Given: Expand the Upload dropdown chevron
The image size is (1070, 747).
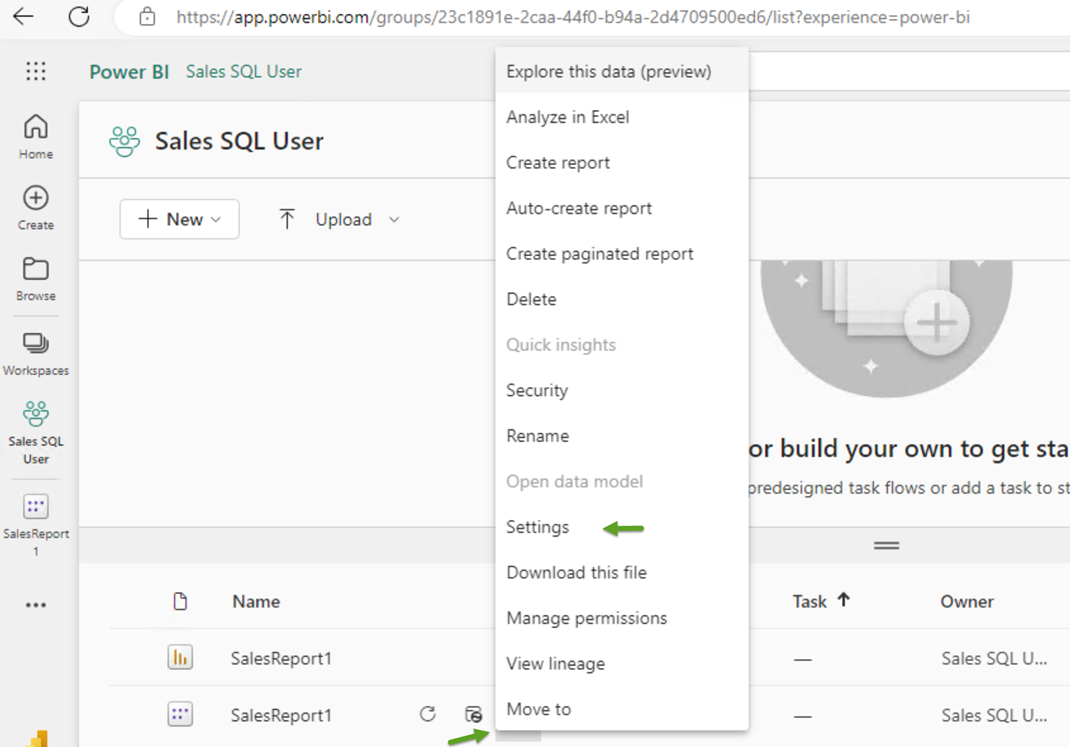Looking at the screenshot, I should click(x=394, y=220).
